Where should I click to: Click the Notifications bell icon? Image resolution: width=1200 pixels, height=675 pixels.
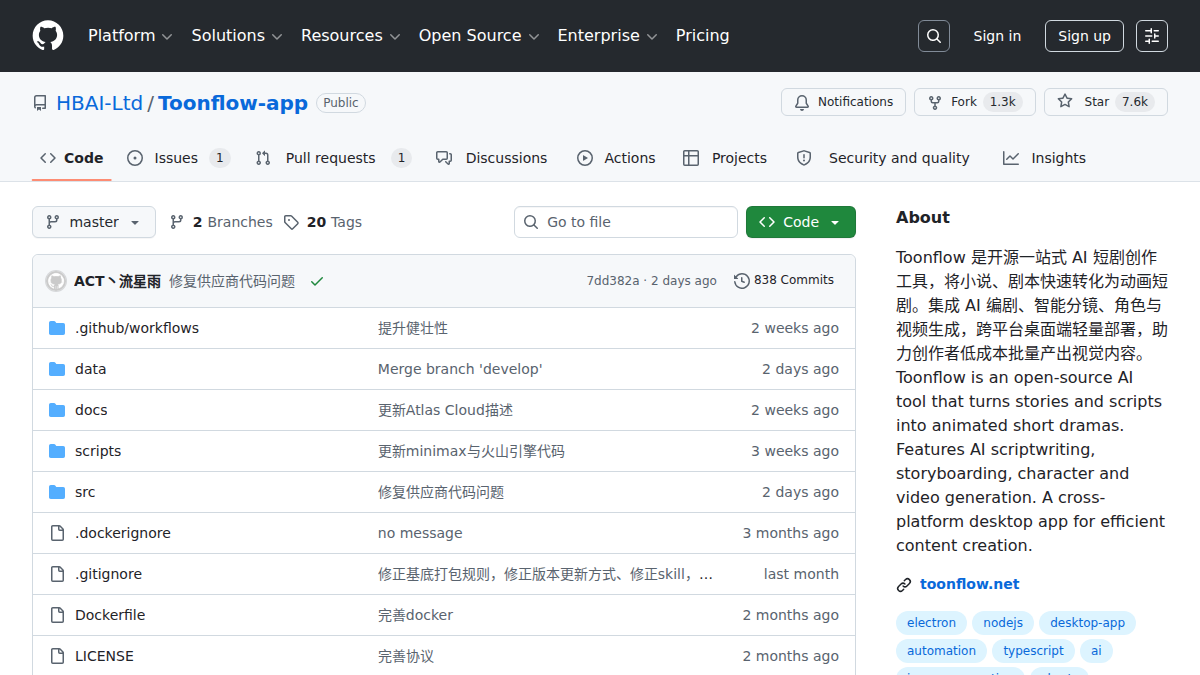[x=802, y=102]
